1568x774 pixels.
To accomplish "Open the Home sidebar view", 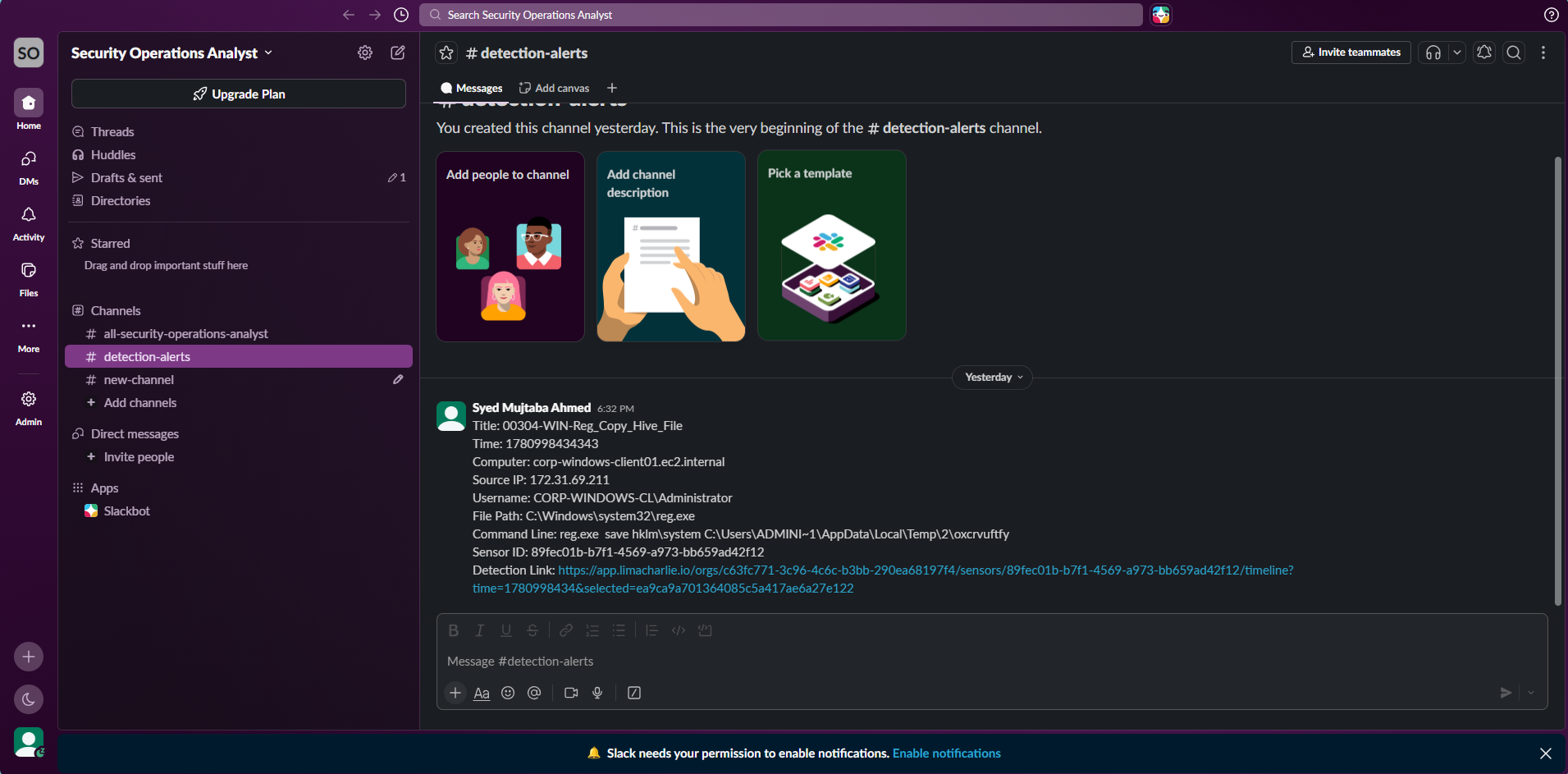I will coord(29,109).
